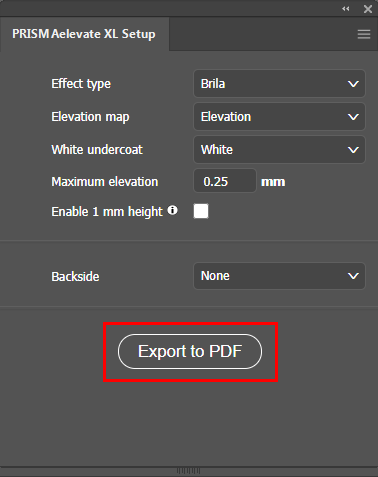This screenshot has height=477, width=378.
Task: Collapse the panel with the double-arrow icon
Action: tap(346, 9)
